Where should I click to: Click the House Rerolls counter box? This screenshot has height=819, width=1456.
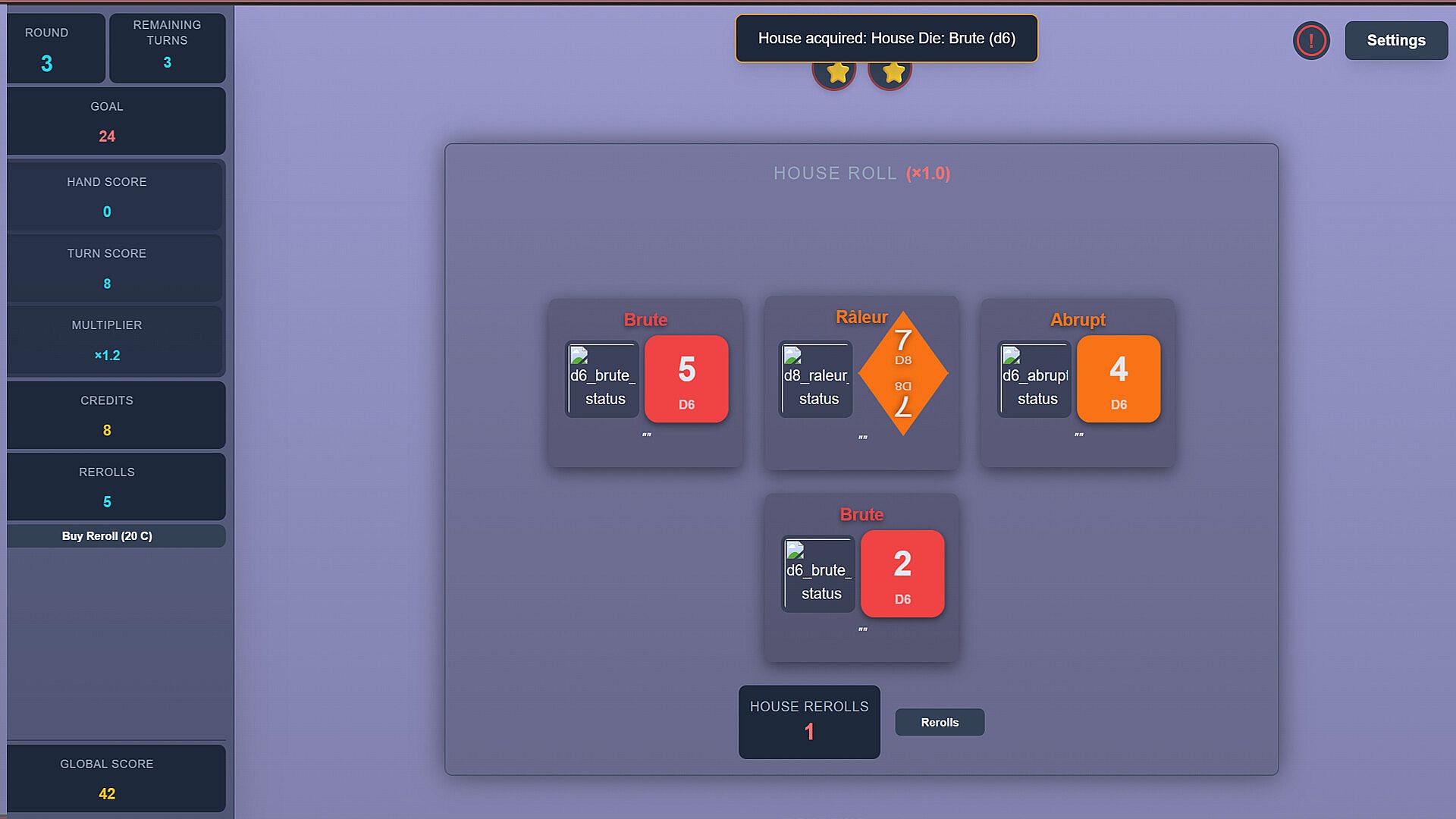click(x=809, y=721)
